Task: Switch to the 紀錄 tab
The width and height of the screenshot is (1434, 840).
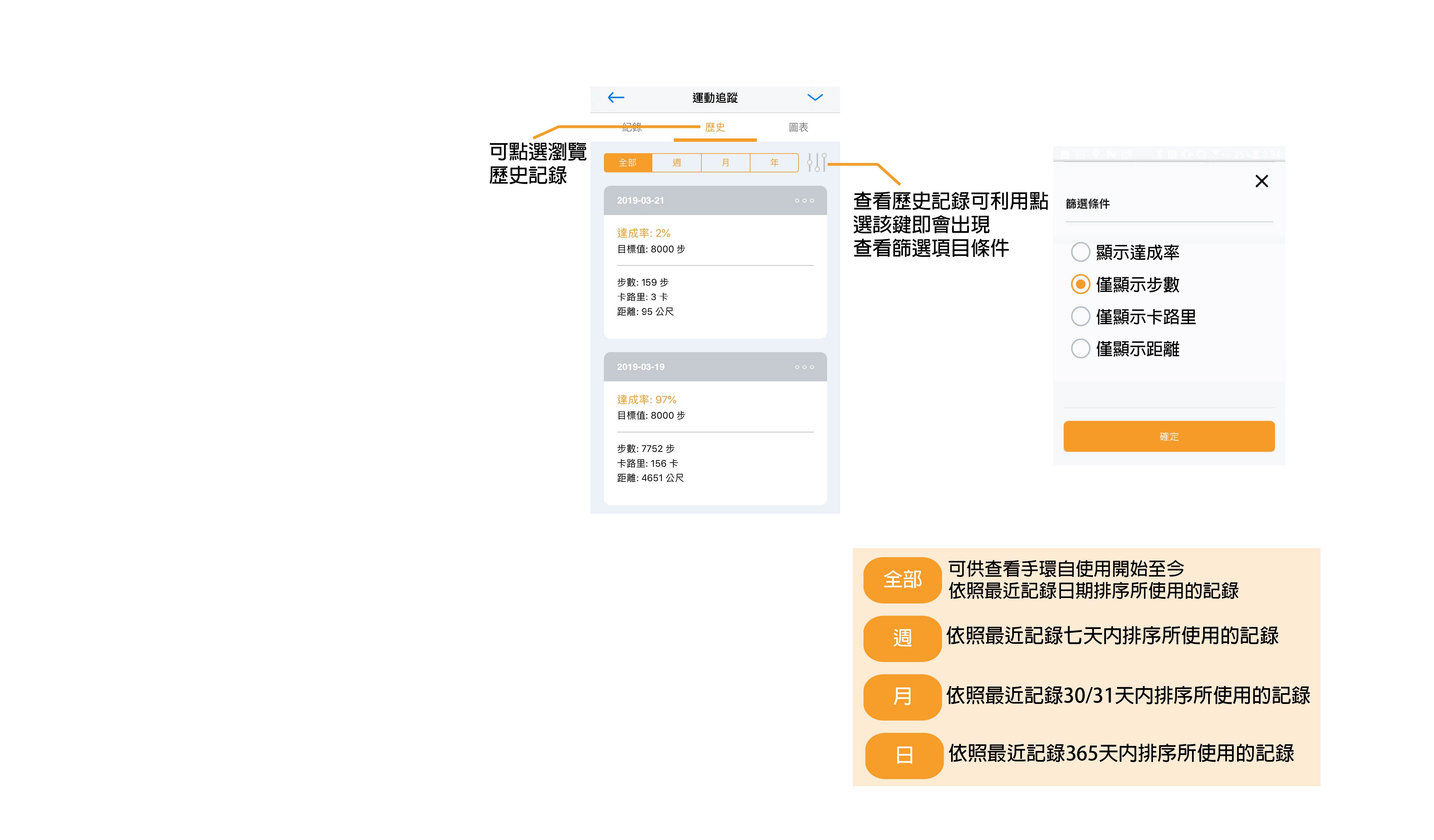Action: (x=632, y=127)
